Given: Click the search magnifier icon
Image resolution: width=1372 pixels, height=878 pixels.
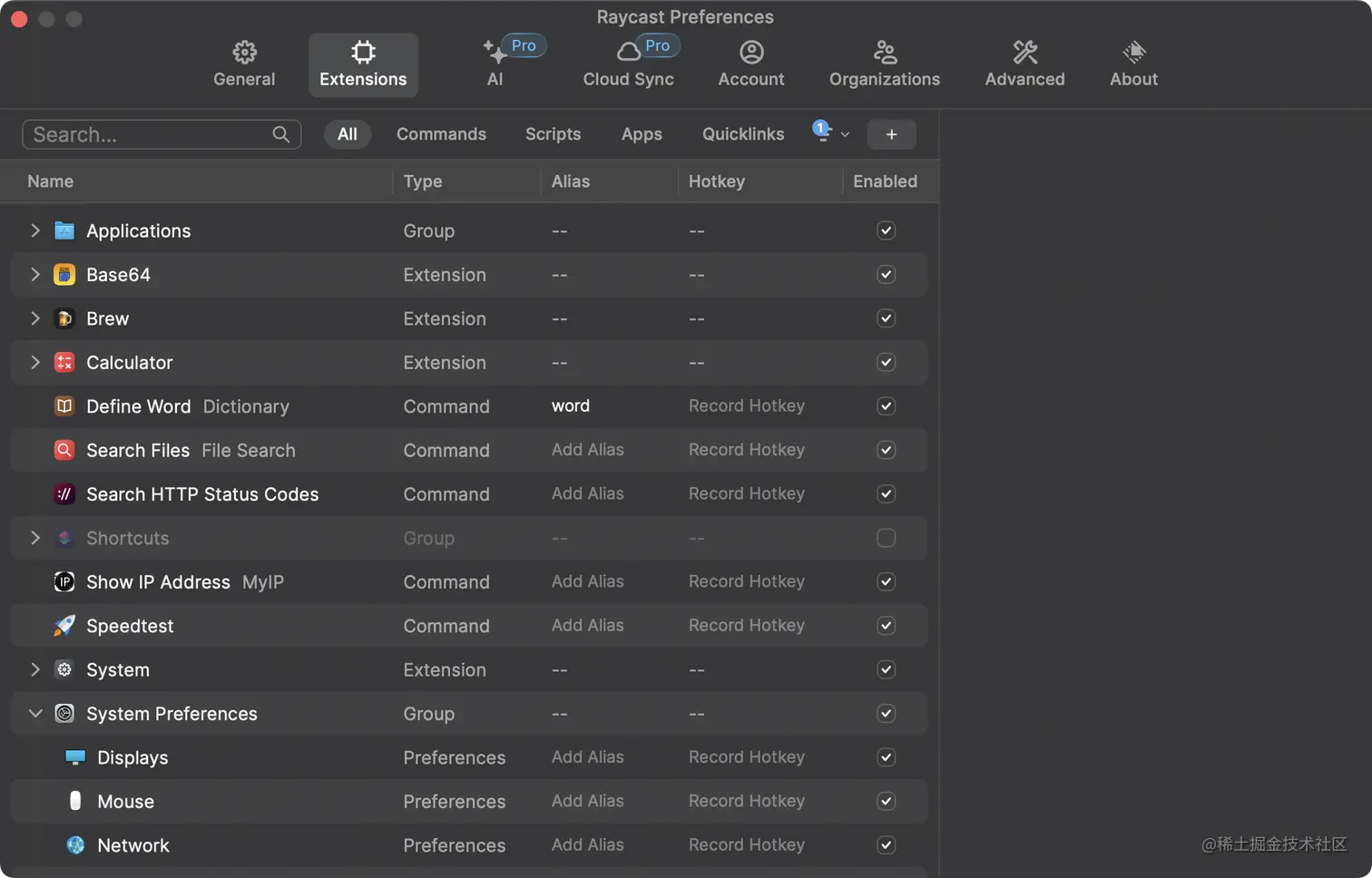Looking at the screenshot, I should pyautogui.click(x=281, y=134).
